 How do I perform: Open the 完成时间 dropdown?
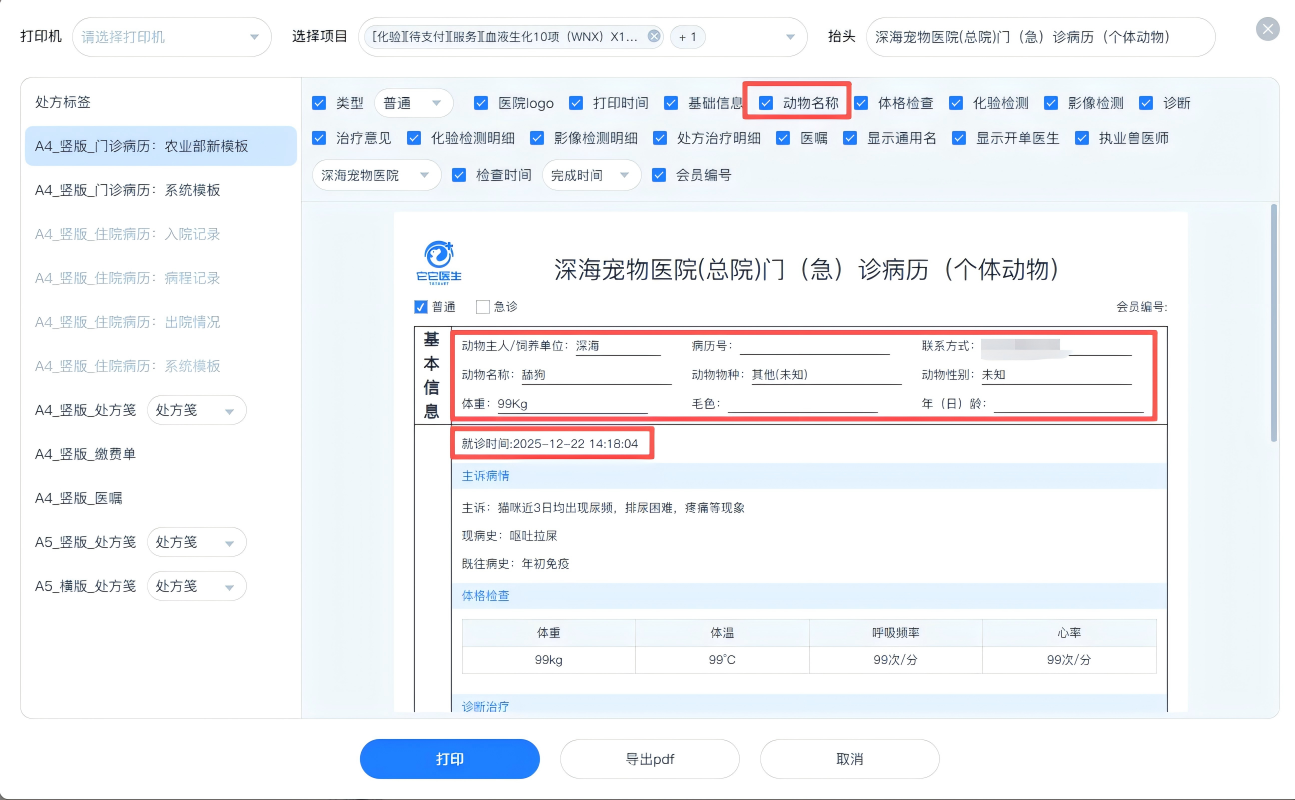pyautogui.click(x=591, y=175)
